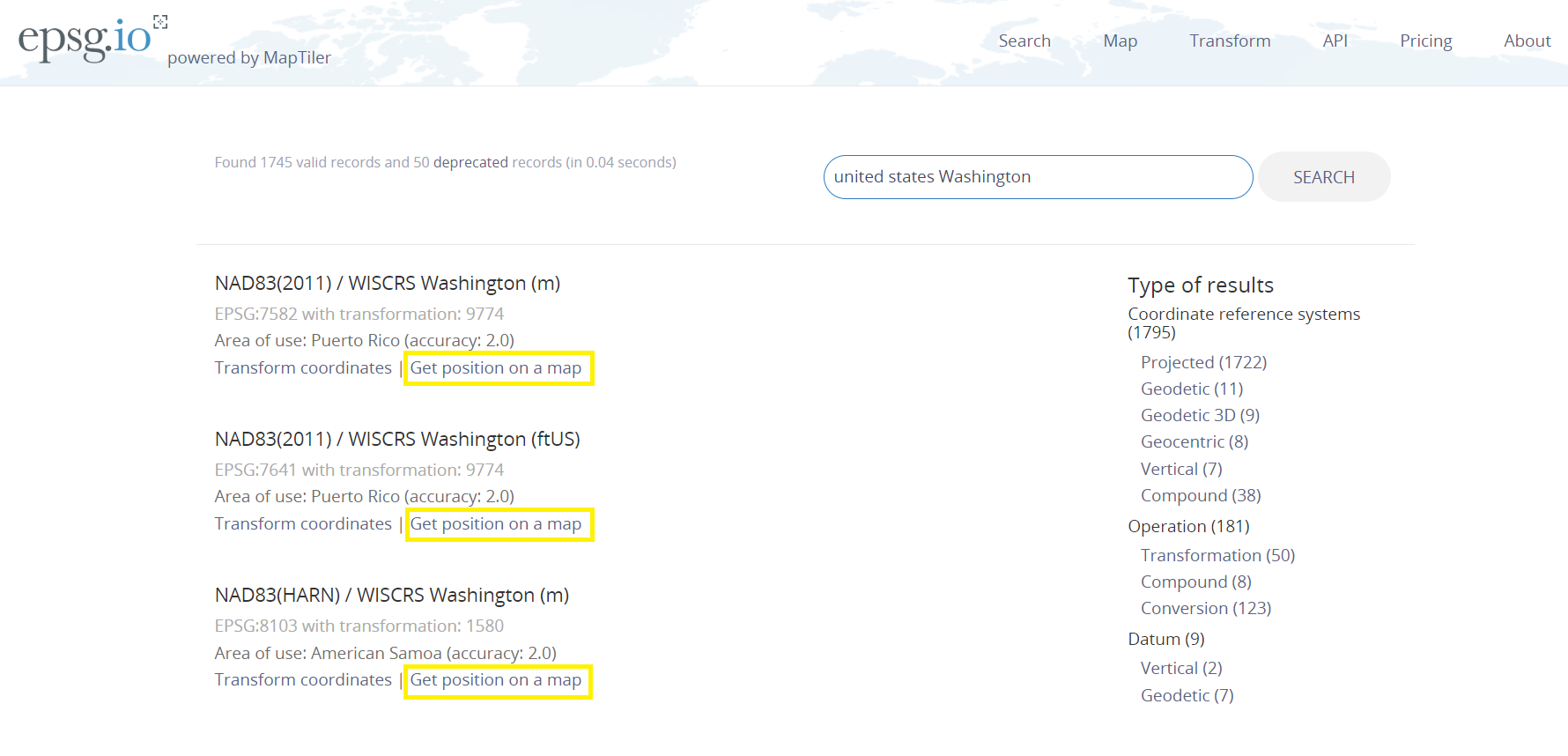1568x756 pixels.
Task: Open NAD83(2011) / WISCRS Washington (ftUS) result
Action: point(396,440)
